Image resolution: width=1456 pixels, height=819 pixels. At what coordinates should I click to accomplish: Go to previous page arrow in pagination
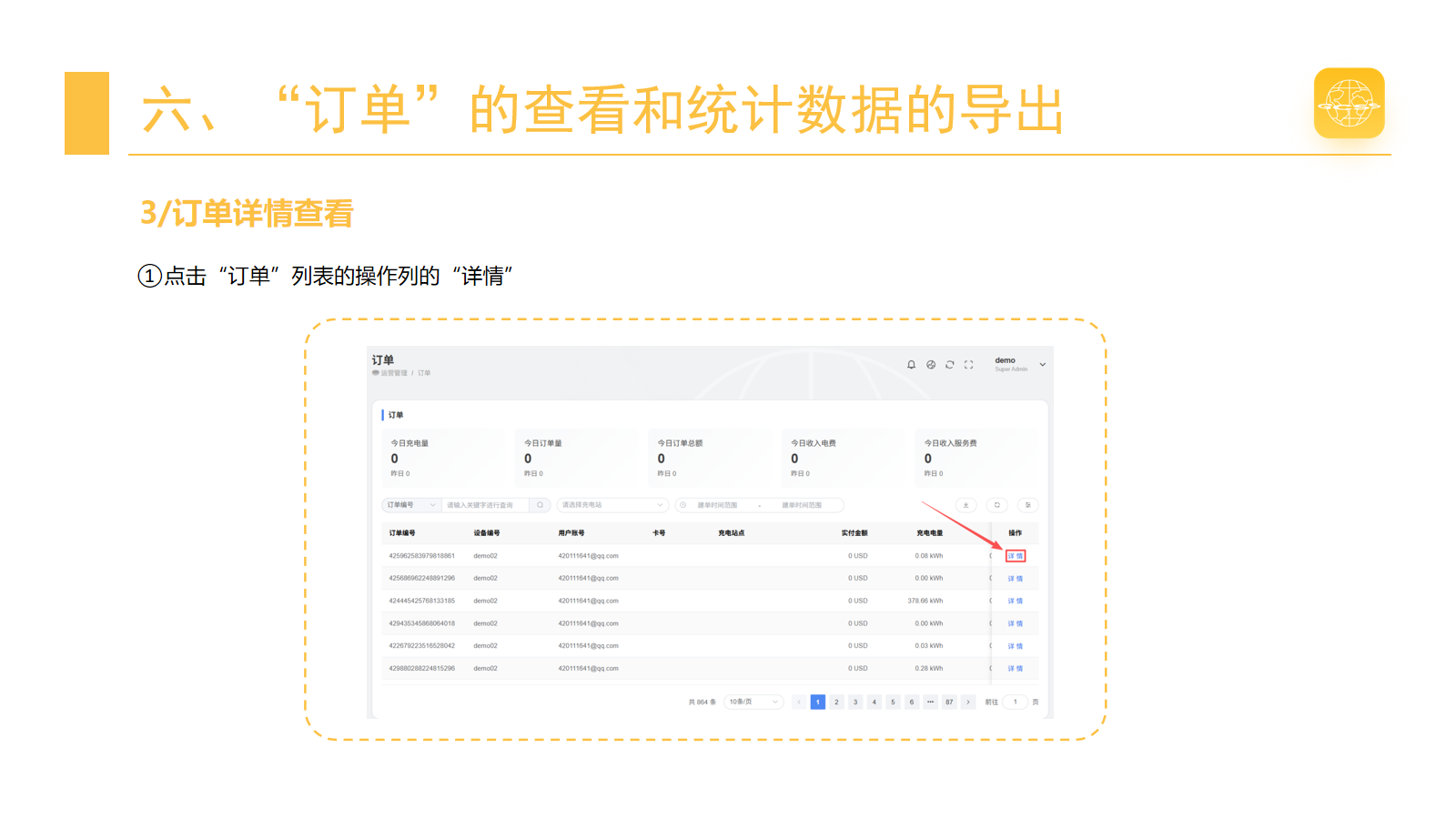click(799, 702)
